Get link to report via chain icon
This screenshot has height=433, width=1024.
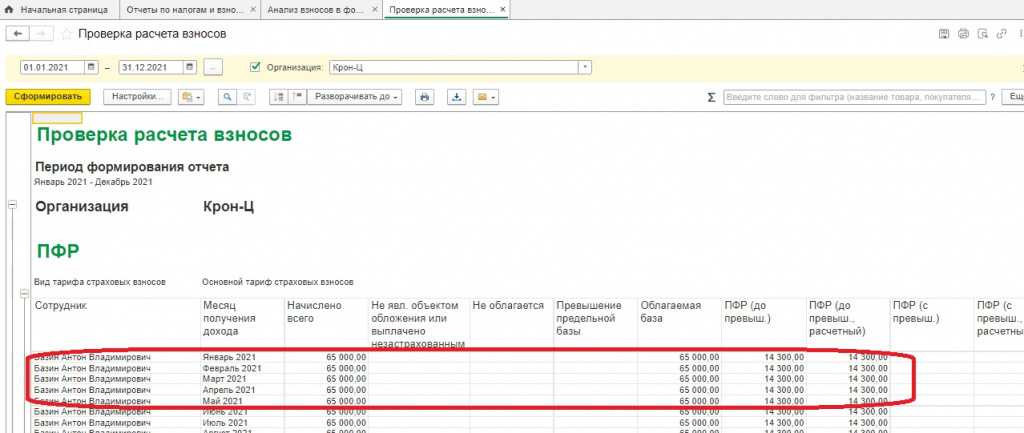[x=1001, y=34]
